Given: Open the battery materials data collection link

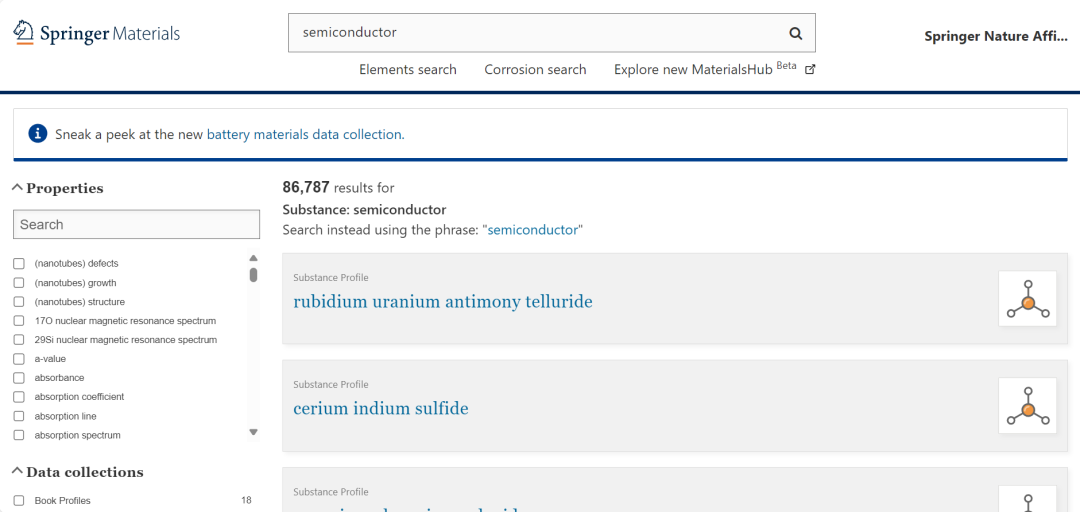Looking at the screenshot, I should 304,134.
